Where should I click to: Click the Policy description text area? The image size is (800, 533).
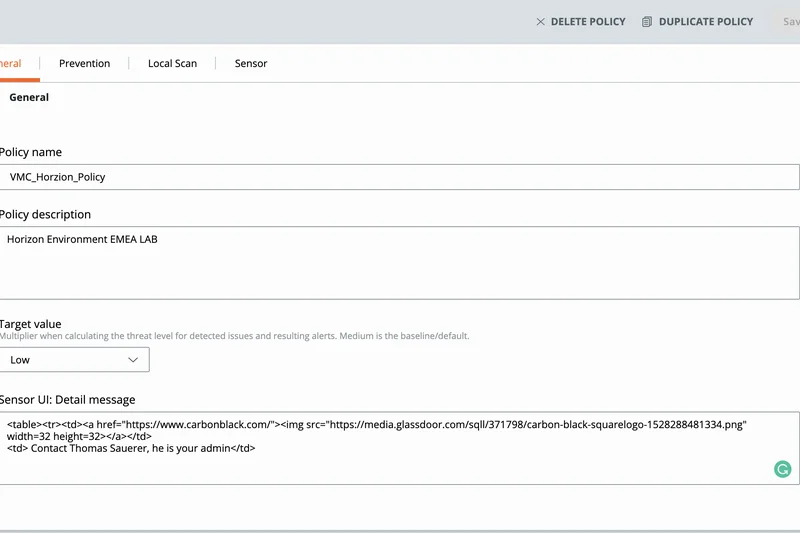(399, 263)
